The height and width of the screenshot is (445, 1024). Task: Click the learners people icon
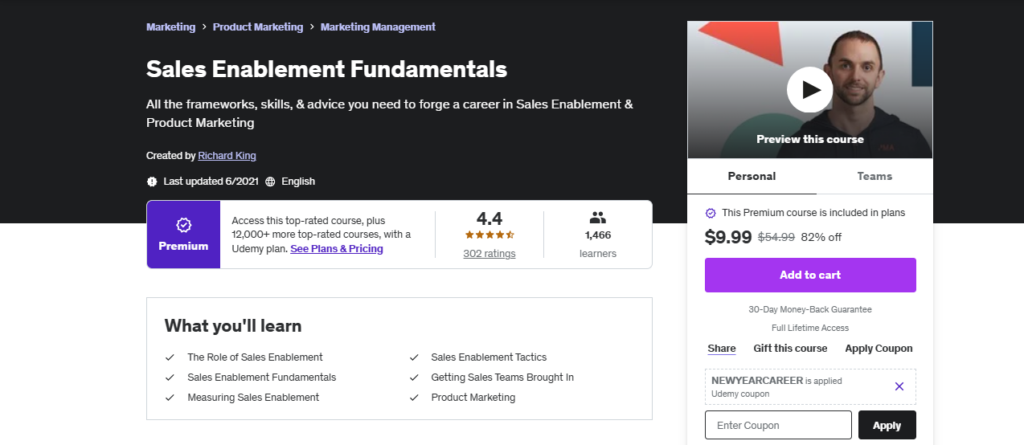point(598,218)
